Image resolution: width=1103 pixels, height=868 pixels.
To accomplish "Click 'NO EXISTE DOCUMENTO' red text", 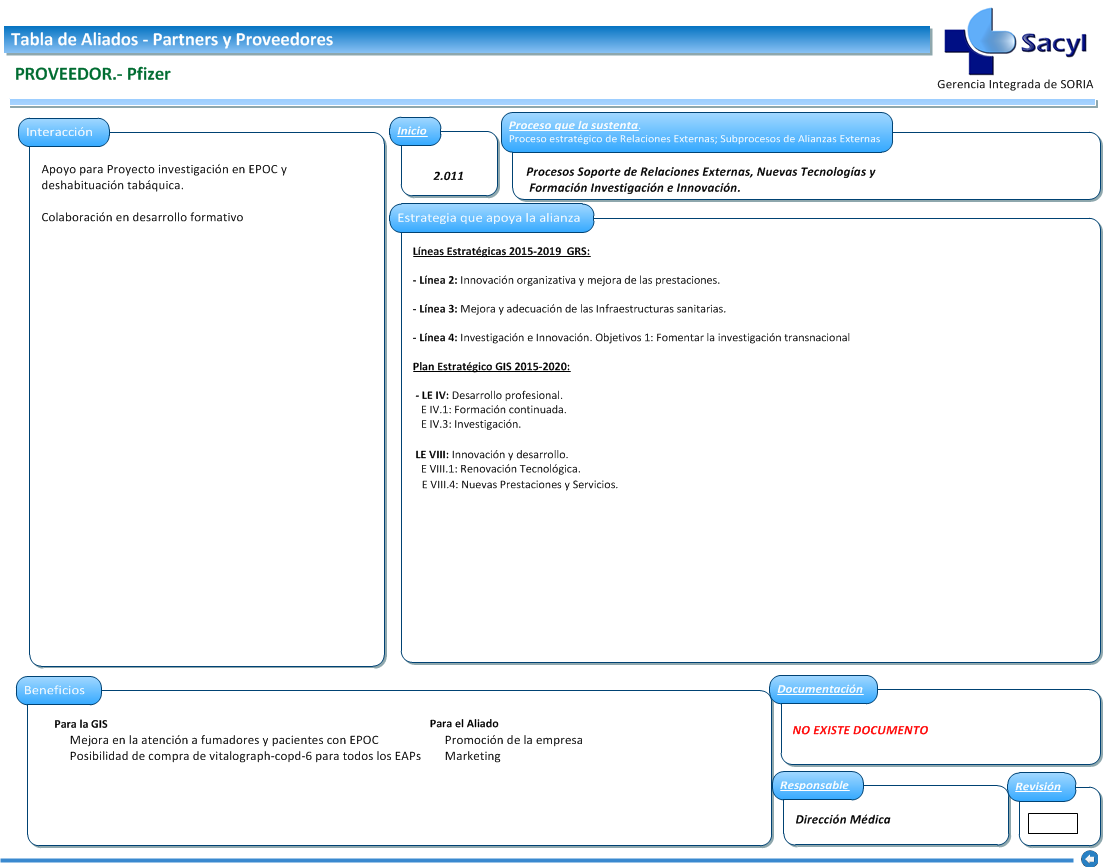I will (x=860, y=730).
